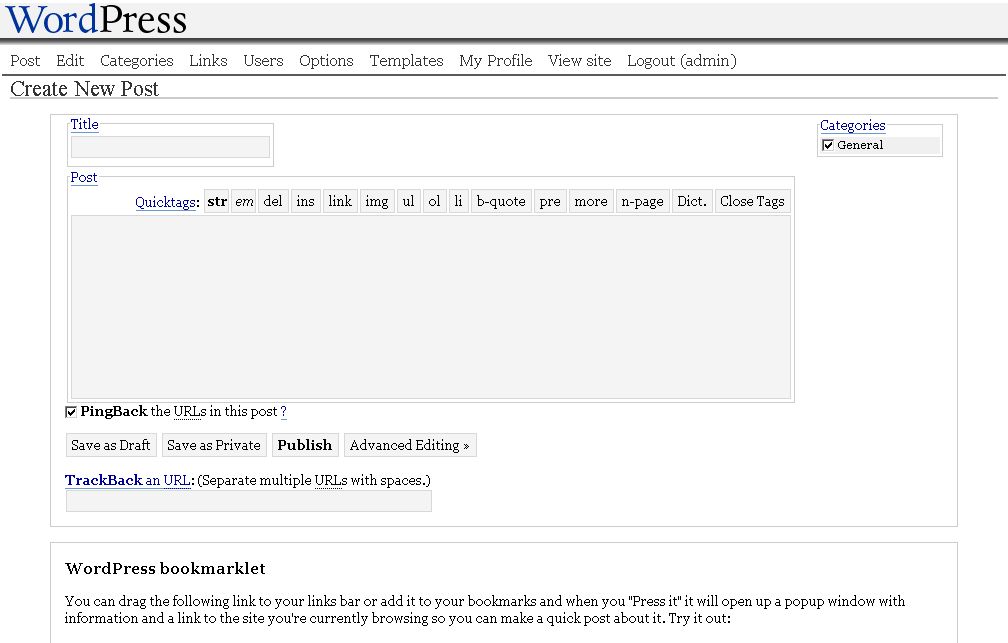Click the Logout (admin) link
1008x643 pixels.
point(681,61)
